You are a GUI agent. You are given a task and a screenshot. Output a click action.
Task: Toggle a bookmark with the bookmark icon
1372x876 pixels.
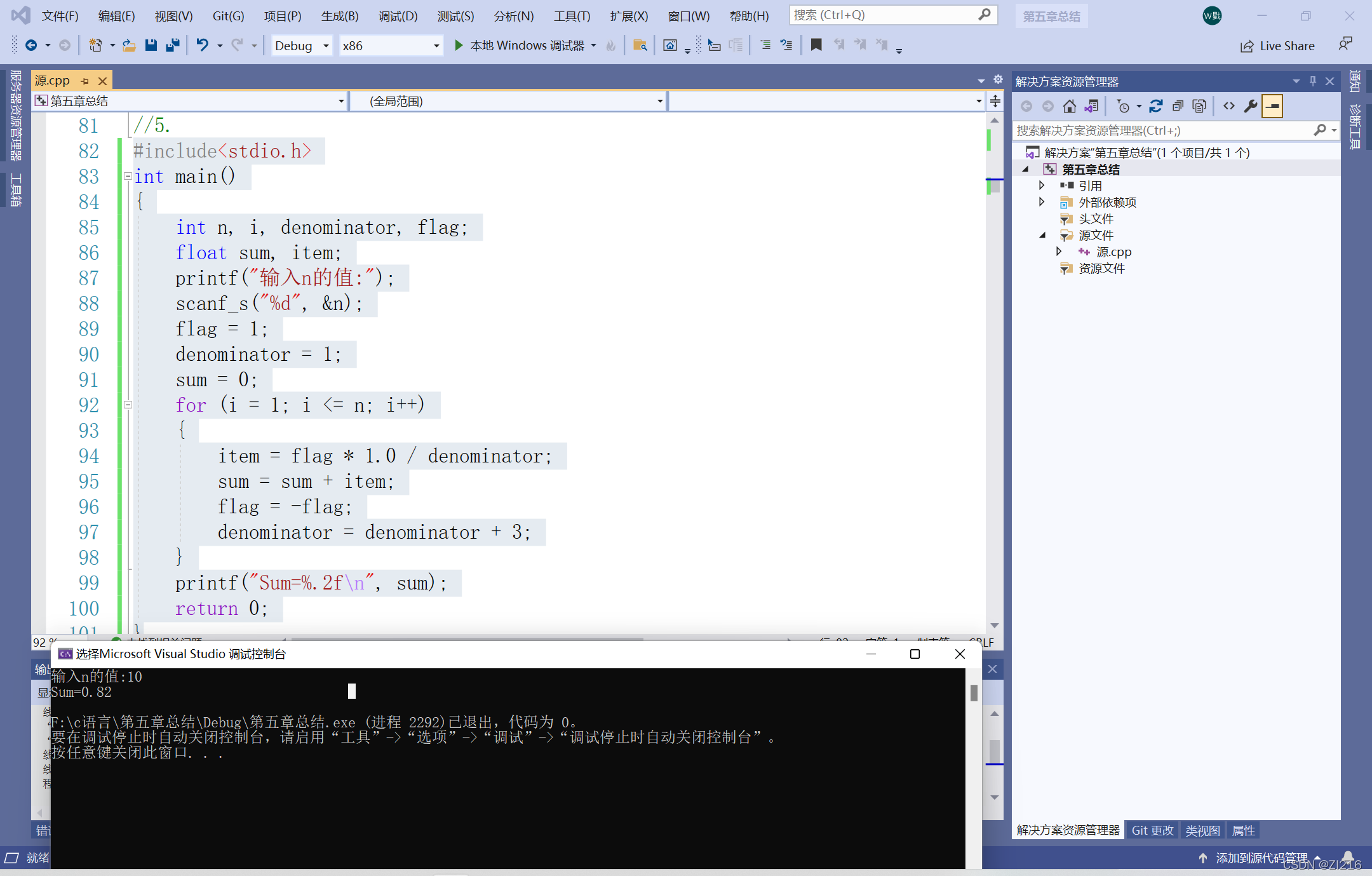[x=816, y=45]
